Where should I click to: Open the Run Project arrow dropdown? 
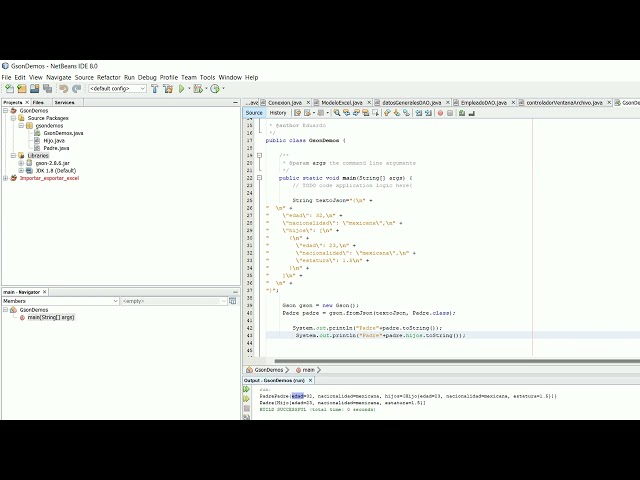coord(189,89)
